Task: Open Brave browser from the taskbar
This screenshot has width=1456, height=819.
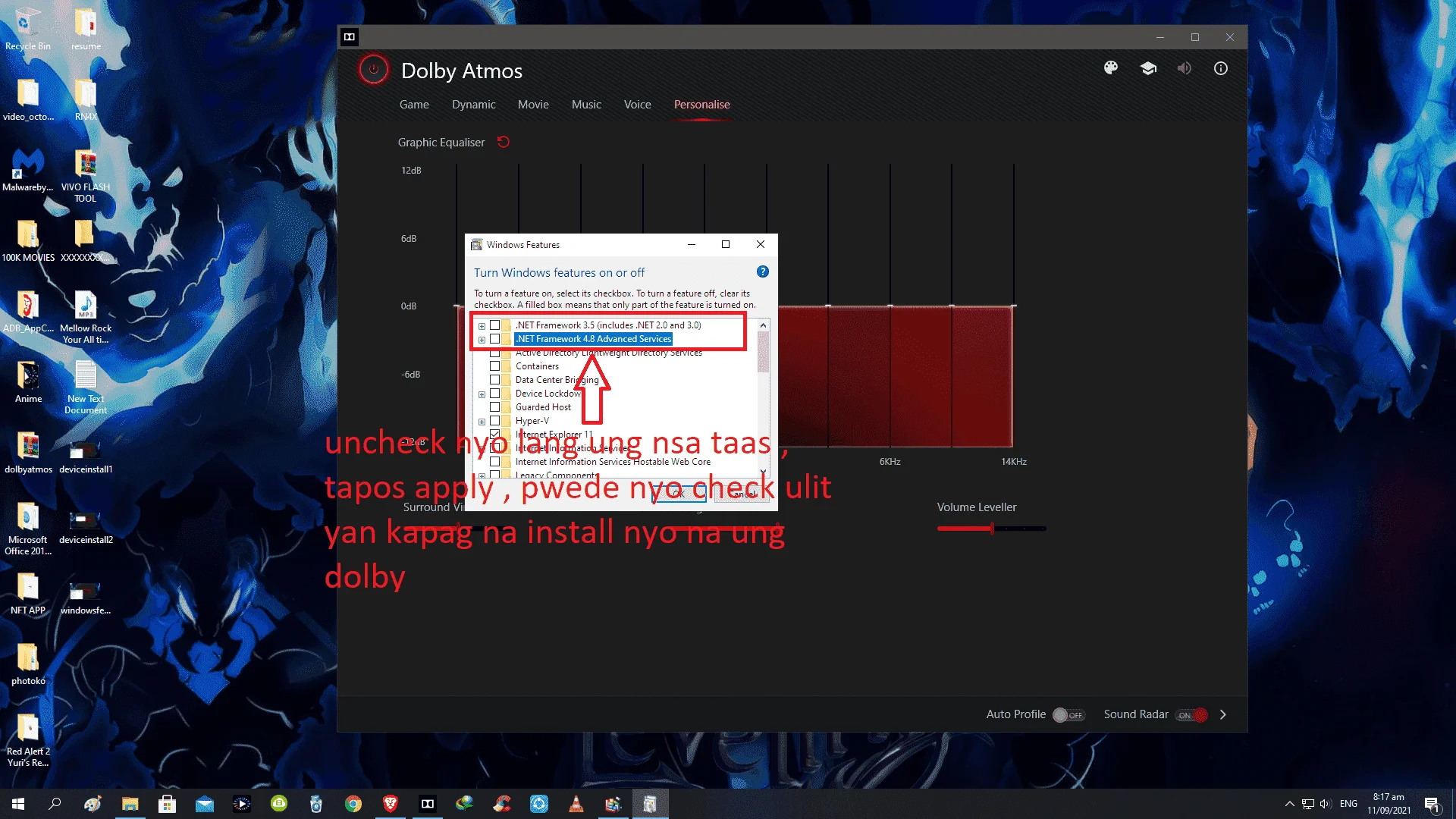Action: (x=391, y=804)
